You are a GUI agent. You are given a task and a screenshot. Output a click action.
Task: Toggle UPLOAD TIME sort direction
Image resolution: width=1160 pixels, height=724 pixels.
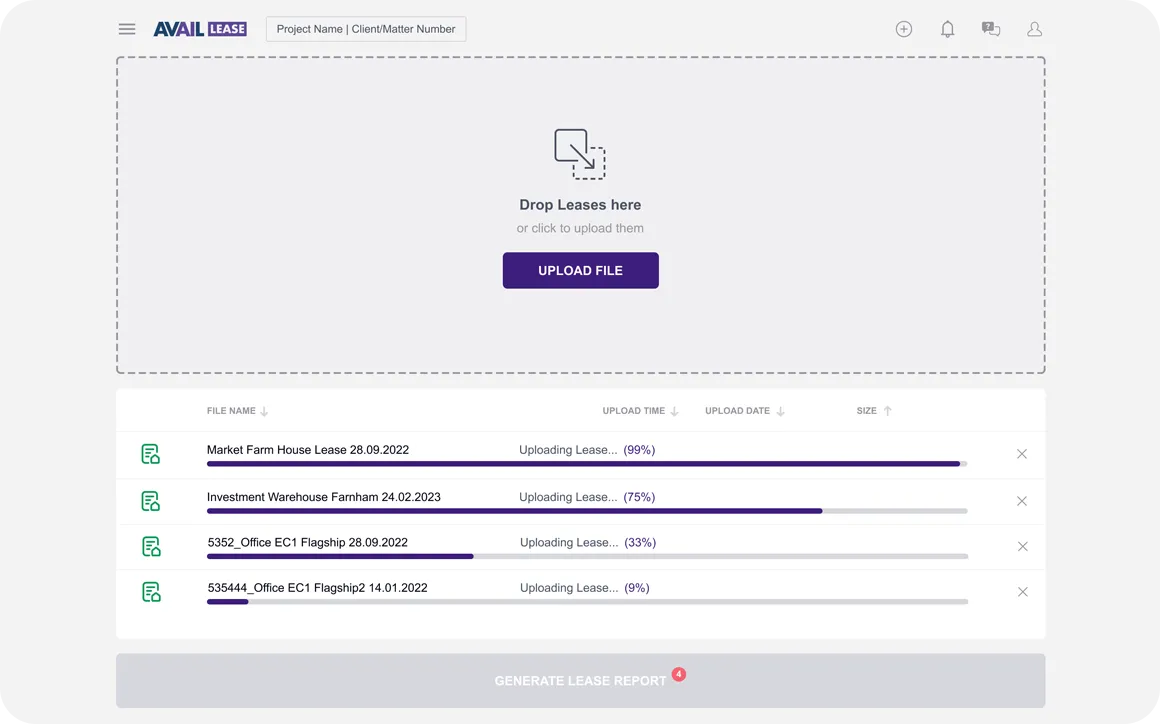[673, 411]
